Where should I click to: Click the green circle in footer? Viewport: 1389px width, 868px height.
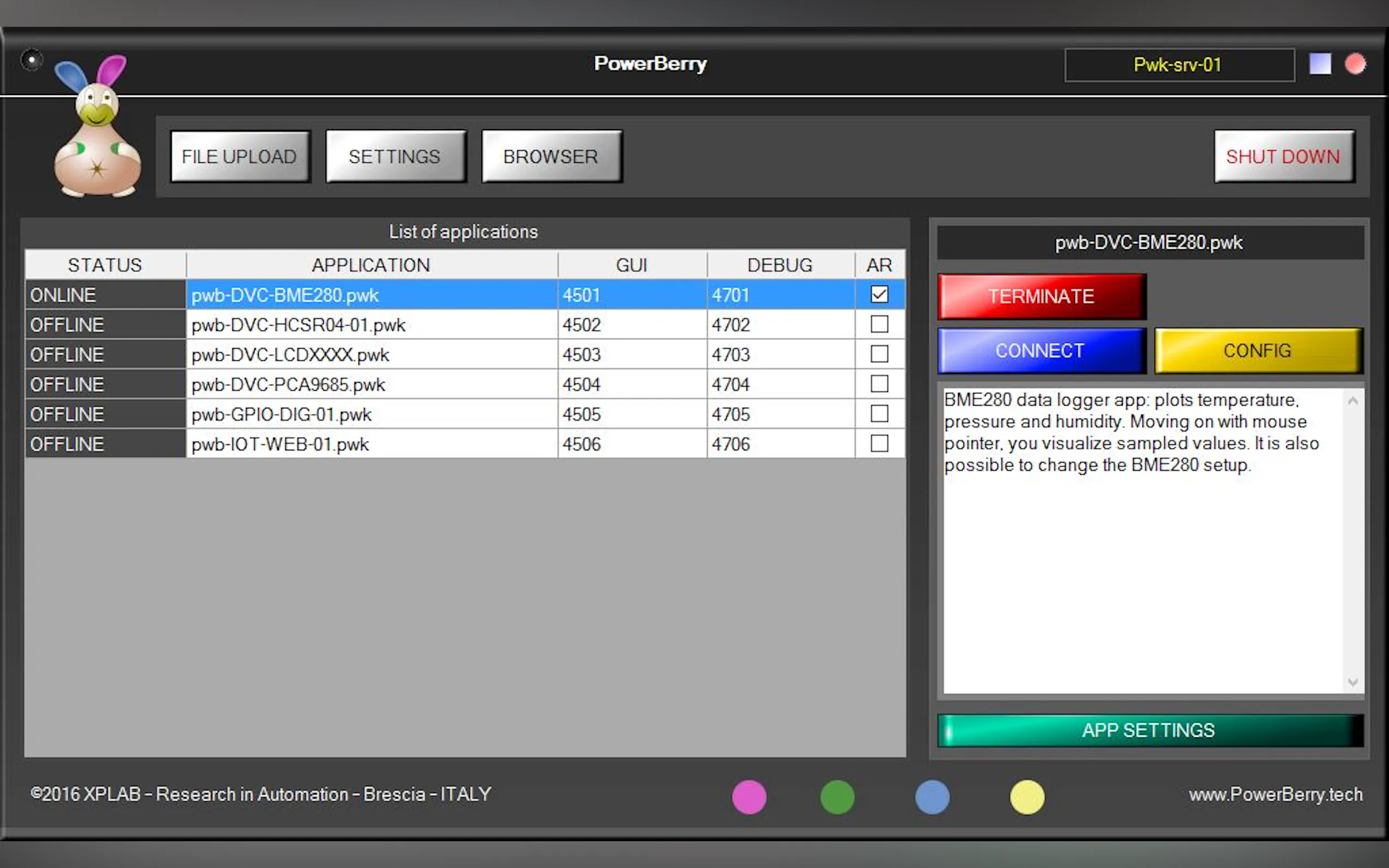point(837,797)
